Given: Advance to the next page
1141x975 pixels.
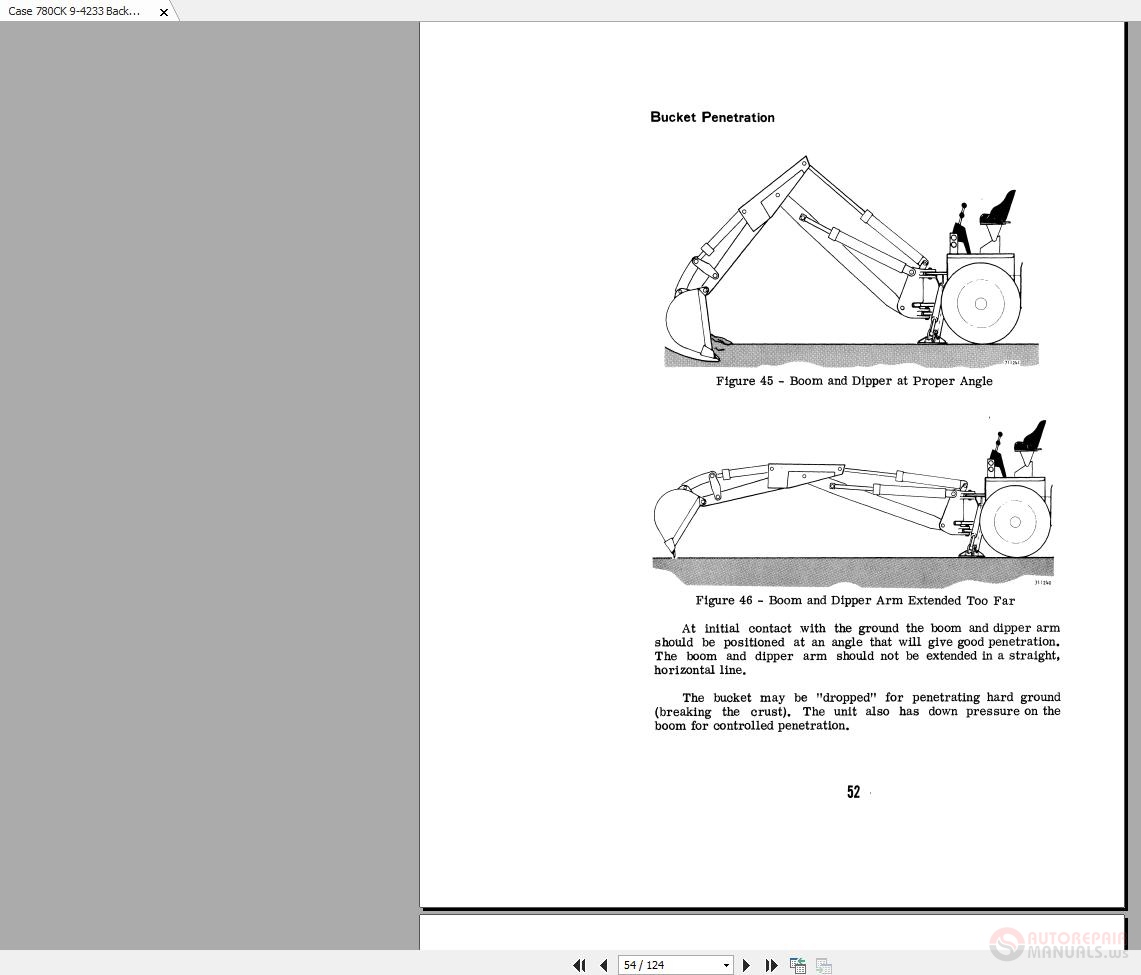Looking at the screenshot, I should point(747,965).
